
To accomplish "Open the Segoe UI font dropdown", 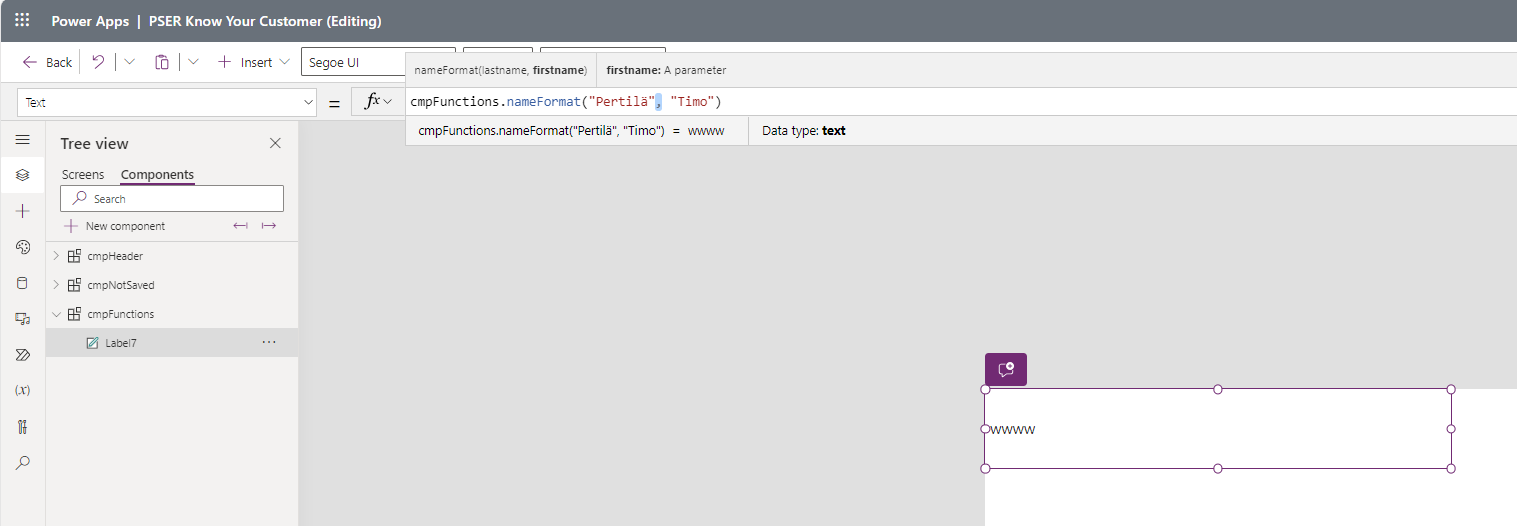I will point(377,62).
